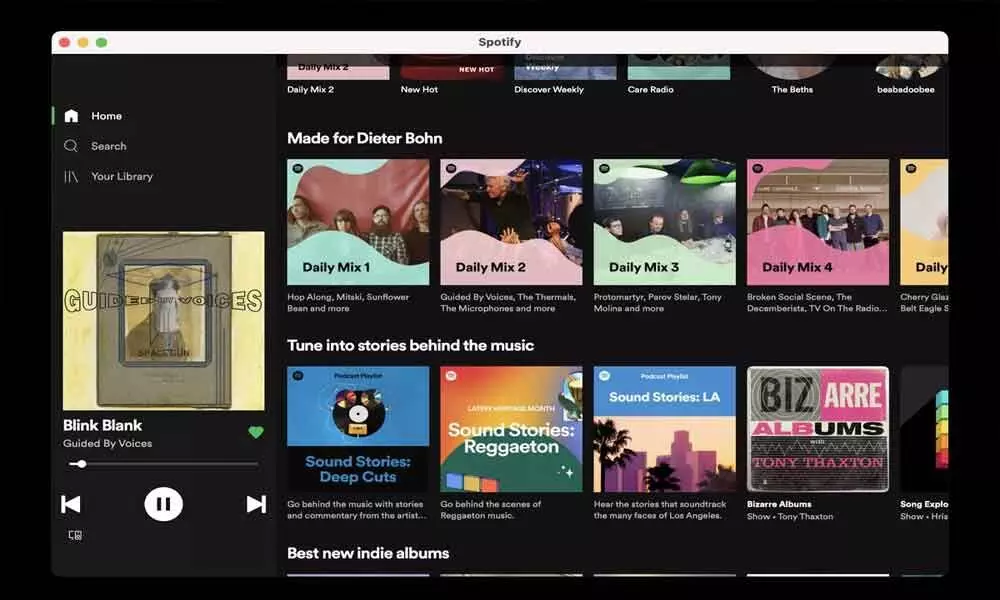Click Spotify logo on Daily Mix 4 cover
The height and width of the screenshot is (600, 1000).
758,169
